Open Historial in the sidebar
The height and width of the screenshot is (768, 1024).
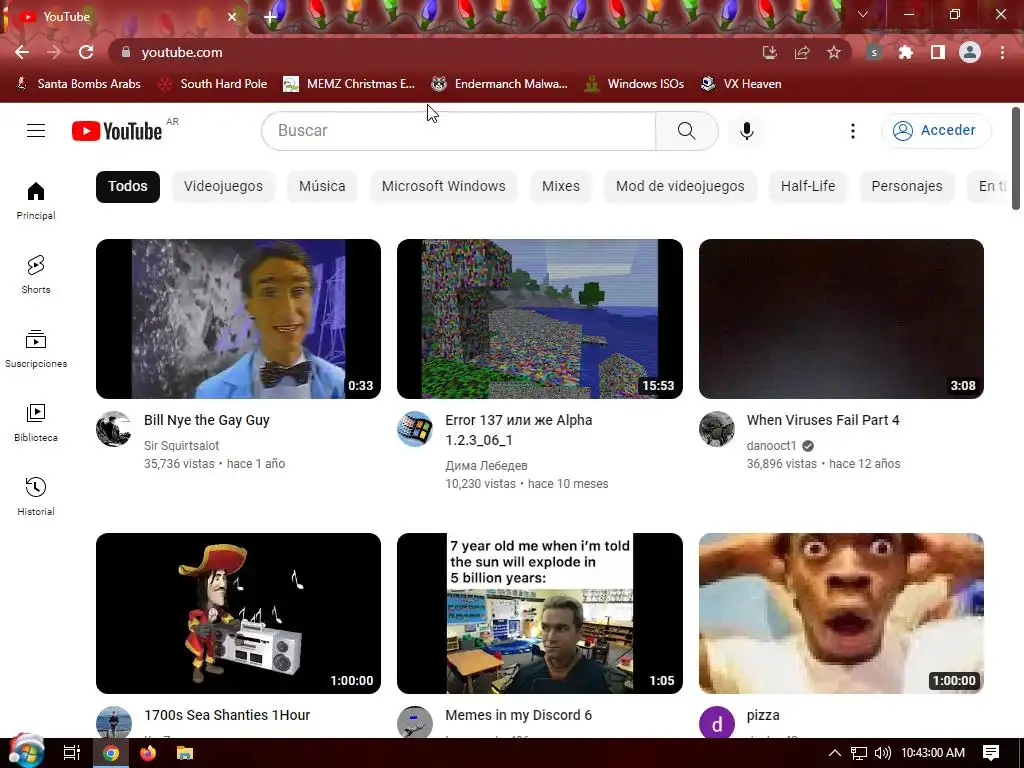click(x=36, y=496)
